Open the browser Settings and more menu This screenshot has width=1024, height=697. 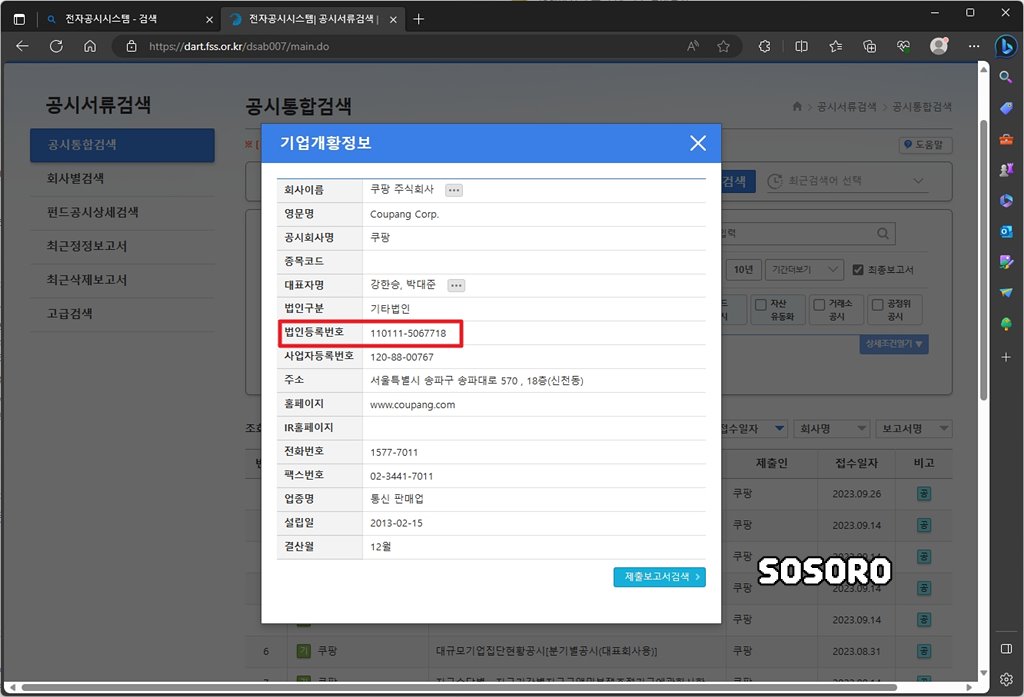[x=974, y=46]
